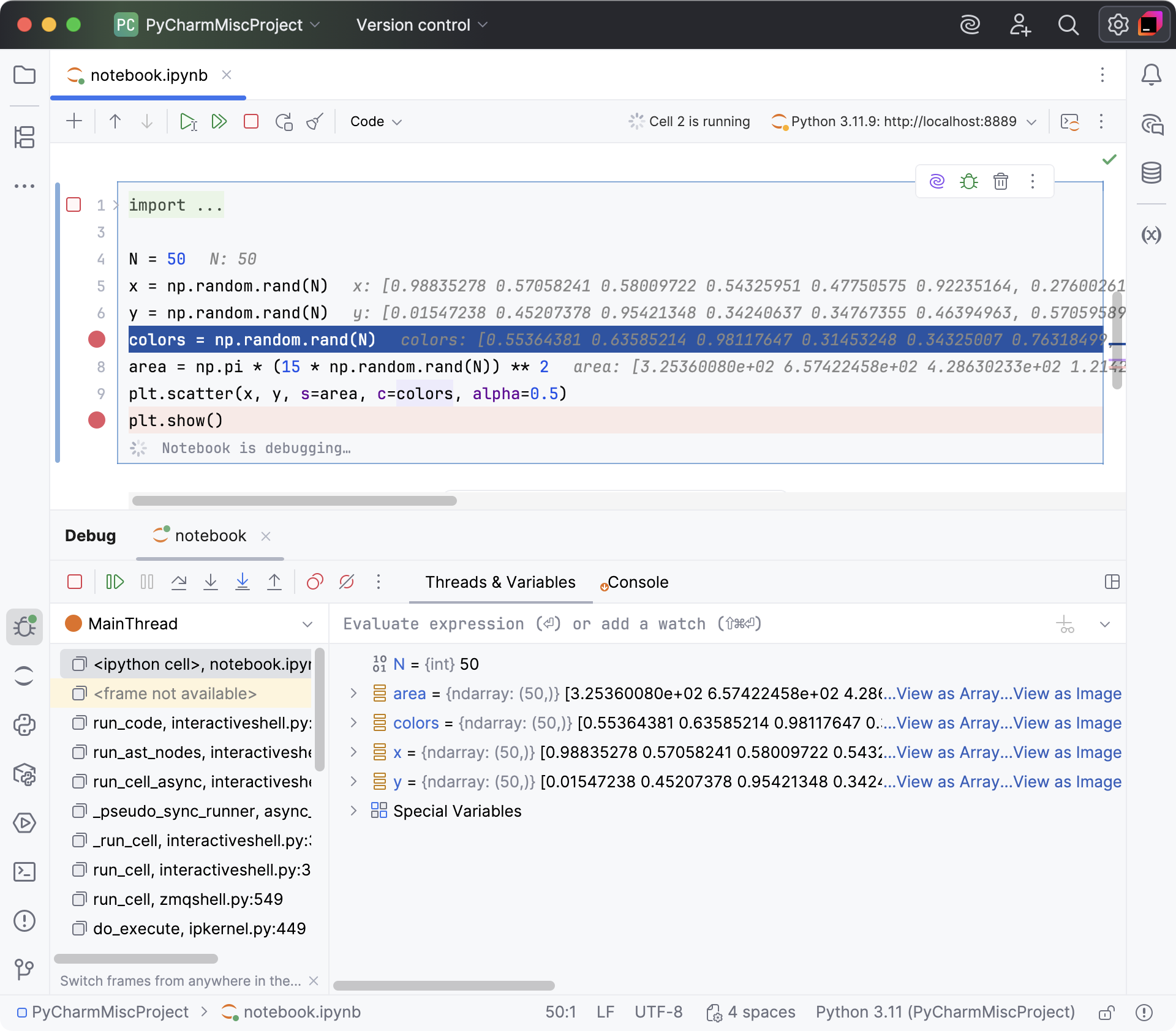Open the Problems tool window
The image size is (1176, 1031).
[x=24, y=921]
